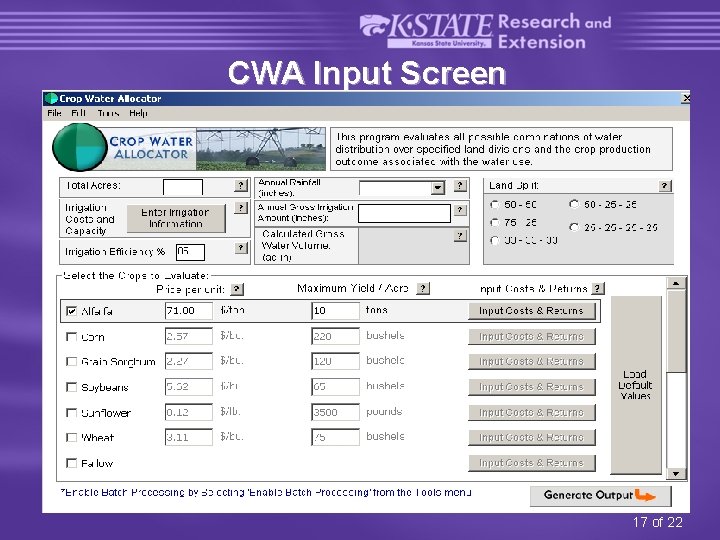This screenshot has height=540, width=720.
Task: Click help icon next to Maximum Yield / Acre
Action: click(423, 288)
